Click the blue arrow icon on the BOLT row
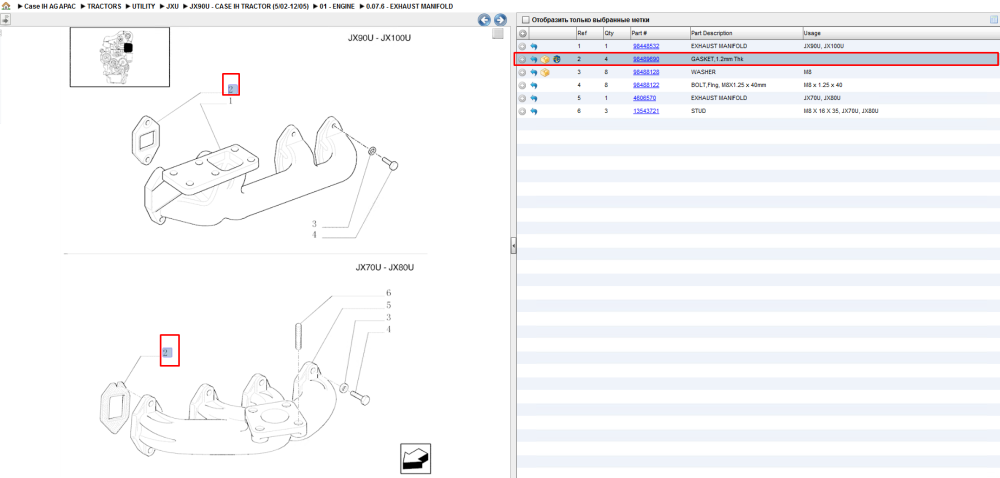1000x478 pixels. pyautogui.click(x=534, y=85)
